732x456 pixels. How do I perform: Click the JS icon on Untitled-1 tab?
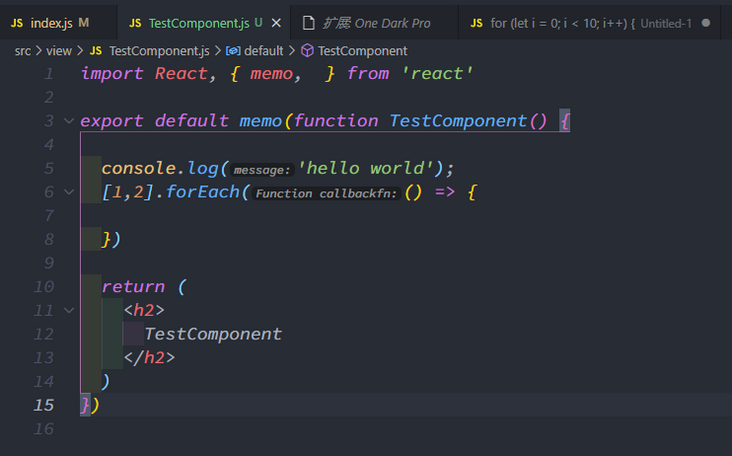pos(477,23)
